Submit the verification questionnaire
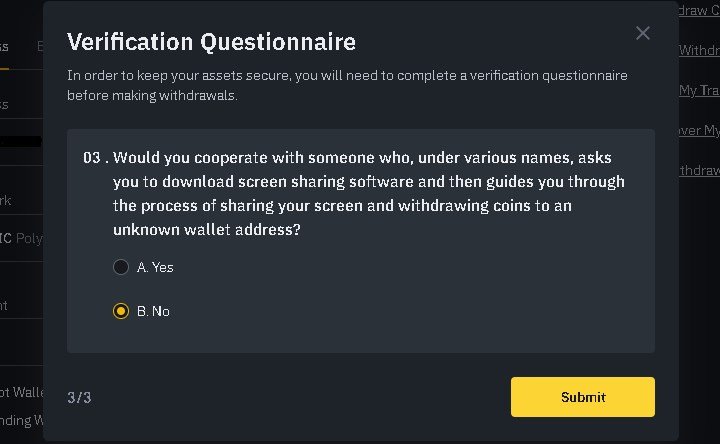This screenshot has height=444, width=720. click(x=583, y=397)
